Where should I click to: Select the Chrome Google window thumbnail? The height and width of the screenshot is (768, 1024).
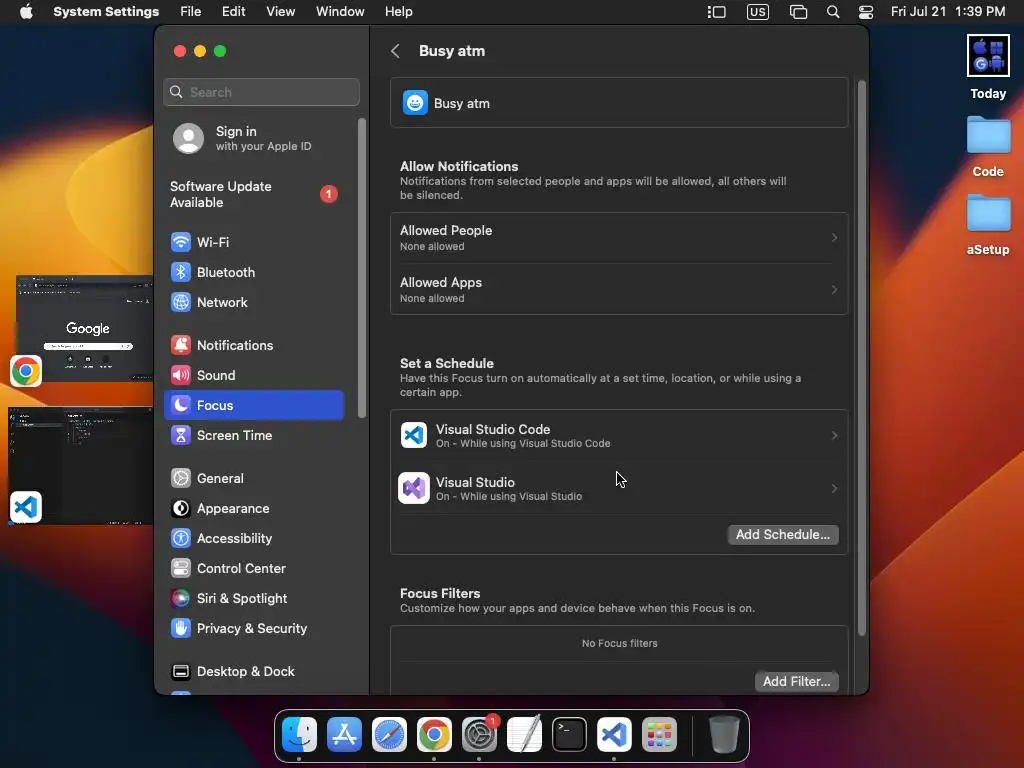tap(84, 329)
